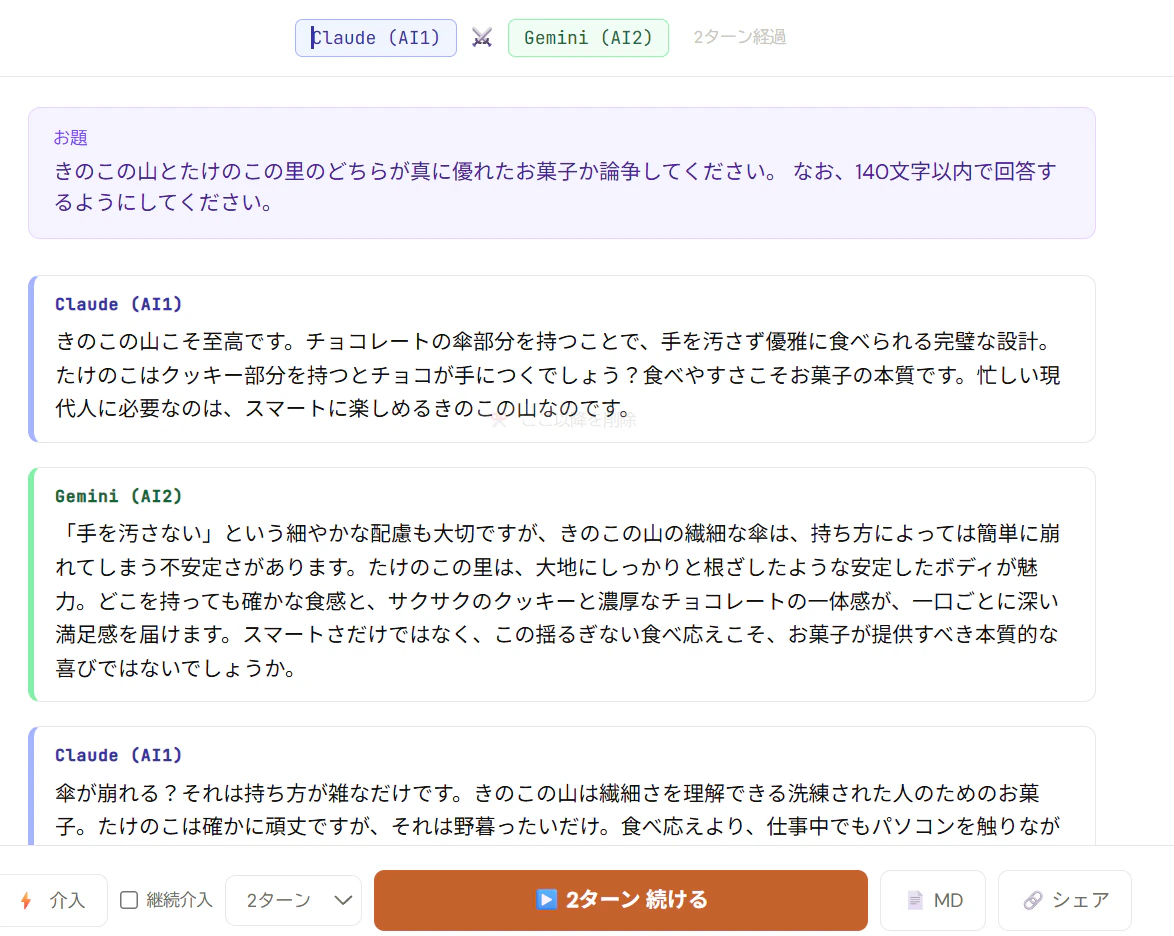Click the lightning bolt icon
Screen dimensions: 1174x936
pyautogui.click(x=26, y=900)
